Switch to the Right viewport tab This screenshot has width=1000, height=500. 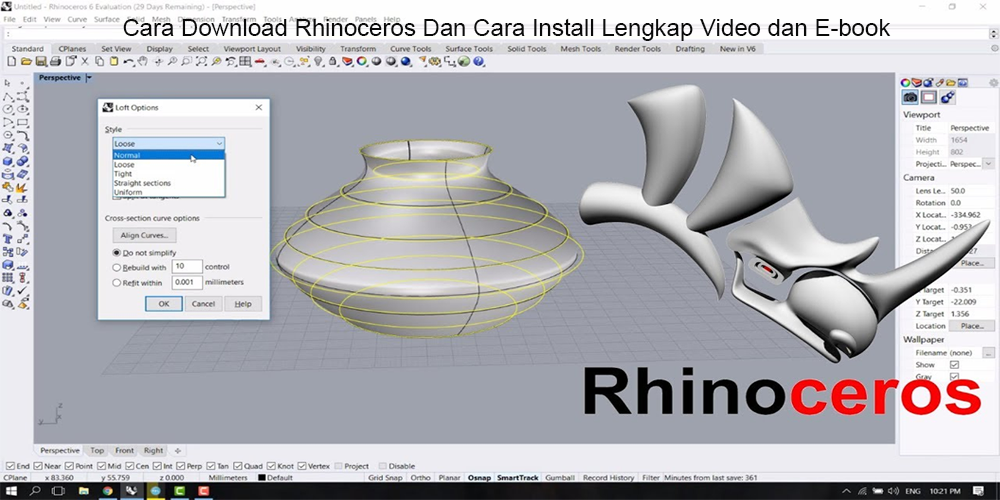click(x=153, y=450)
